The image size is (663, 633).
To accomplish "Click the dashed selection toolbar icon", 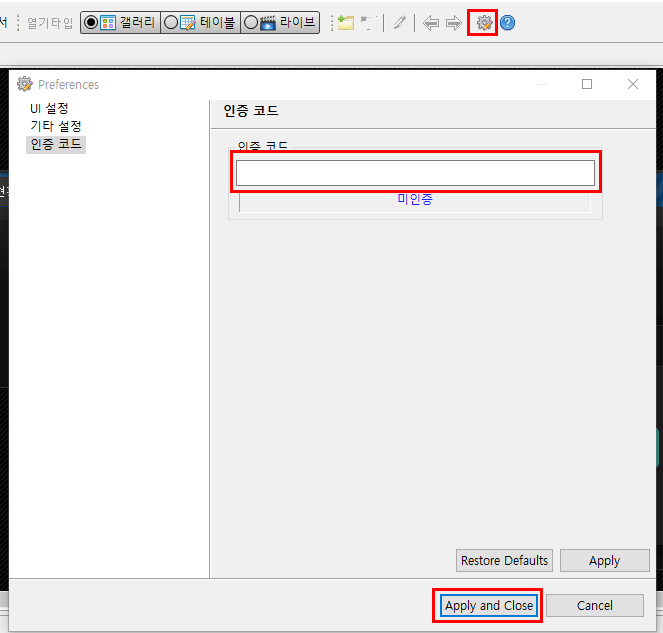I will point(368,23).
